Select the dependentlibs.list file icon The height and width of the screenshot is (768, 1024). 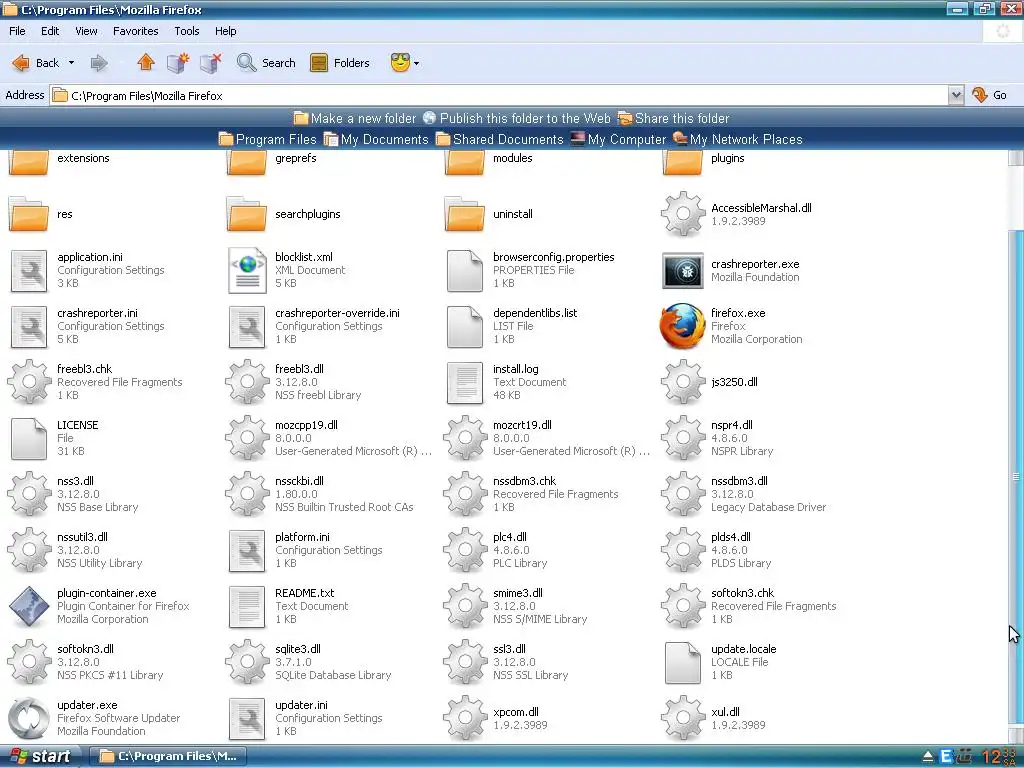[x=465, y=327]
